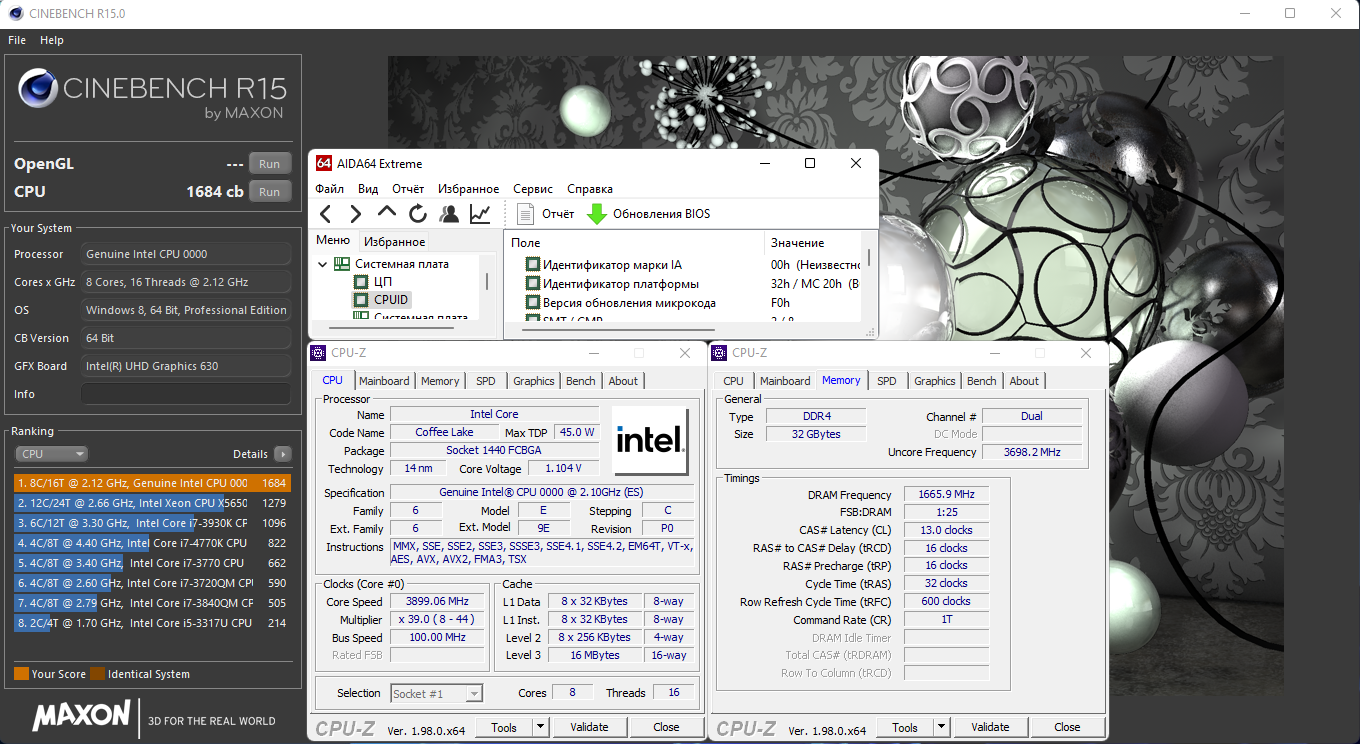The width and height of the screenshot is (1360, 744).
Task: Open the Сервис menu in AIDA64
Action: tap(532, 189)
